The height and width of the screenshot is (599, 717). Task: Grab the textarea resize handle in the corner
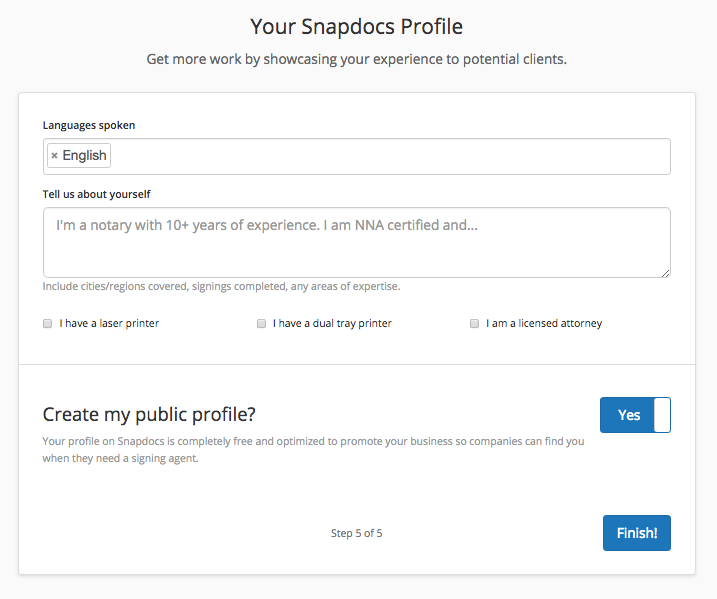tap(665, 272)
